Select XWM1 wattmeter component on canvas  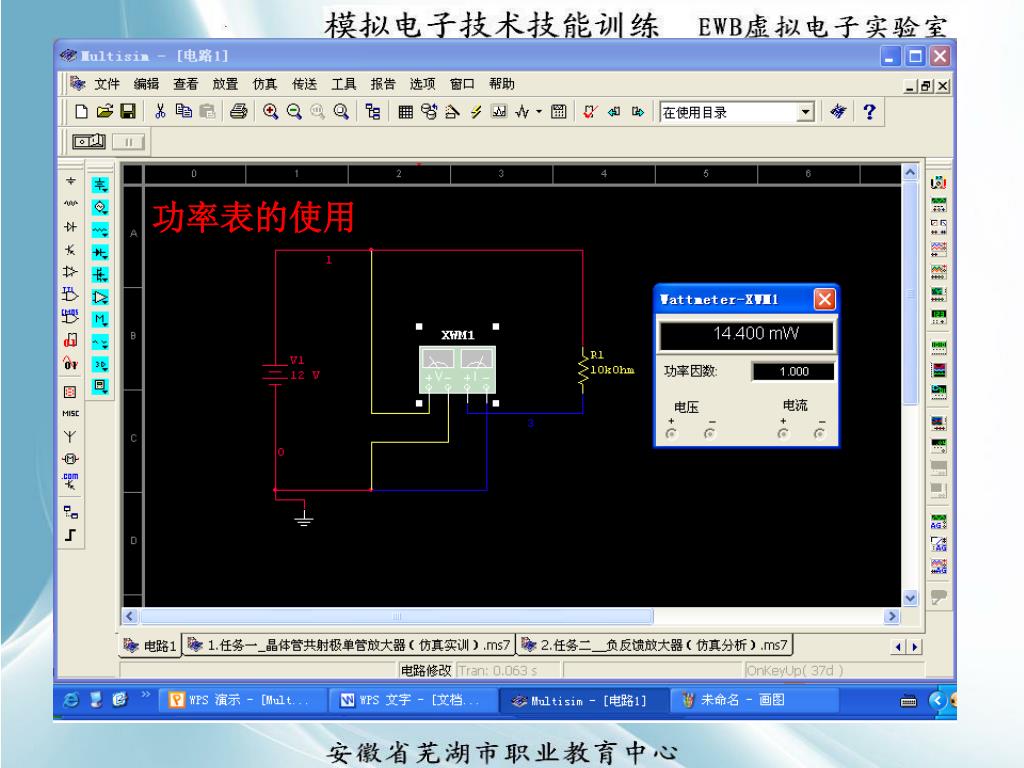(457, 369)
